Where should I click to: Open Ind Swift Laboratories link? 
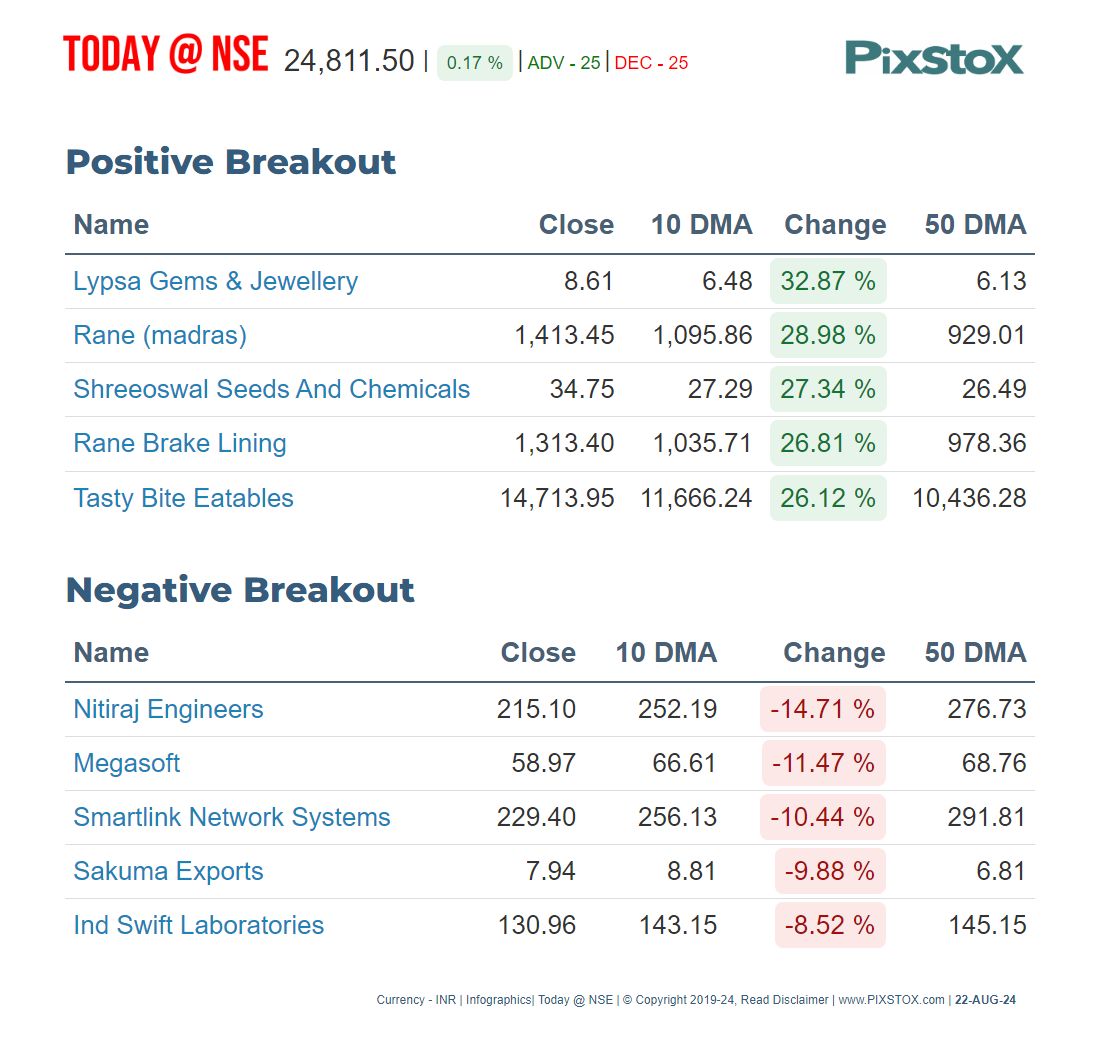click(x=199, y=925)
